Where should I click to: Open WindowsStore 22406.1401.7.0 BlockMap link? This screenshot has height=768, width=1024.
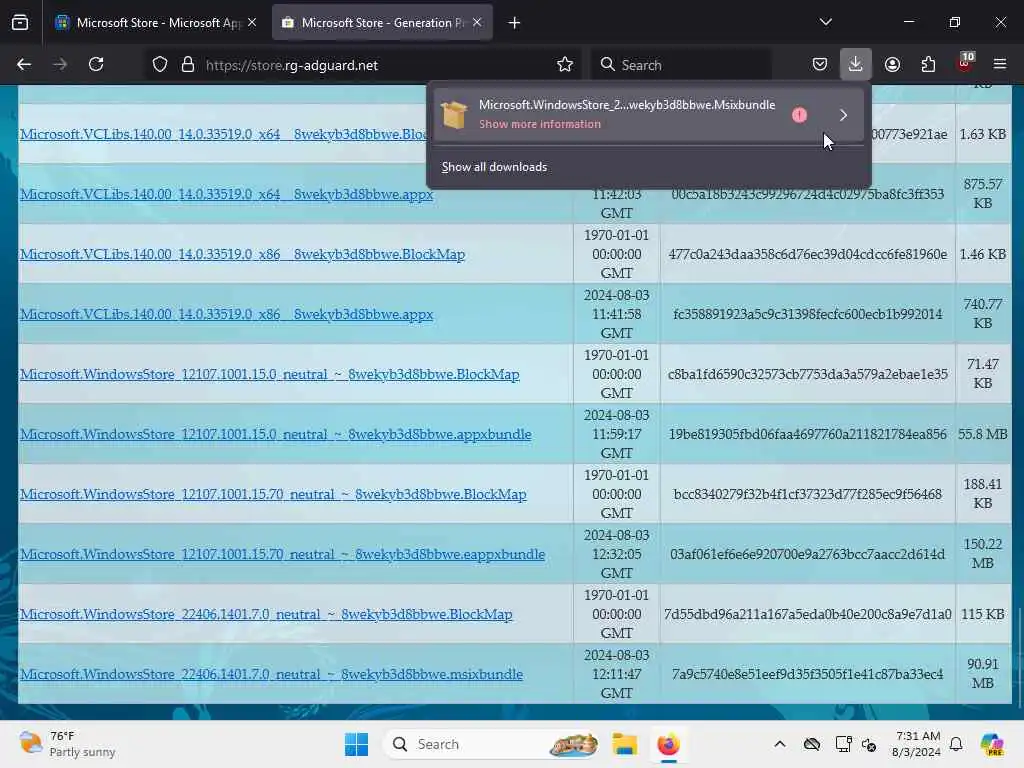pyautogui.click(x=266, y=615)
